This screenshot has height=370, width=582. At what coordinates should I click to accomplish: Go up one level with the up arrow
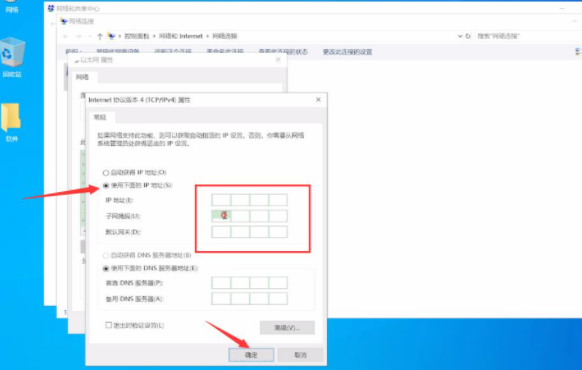pos(99,36)
